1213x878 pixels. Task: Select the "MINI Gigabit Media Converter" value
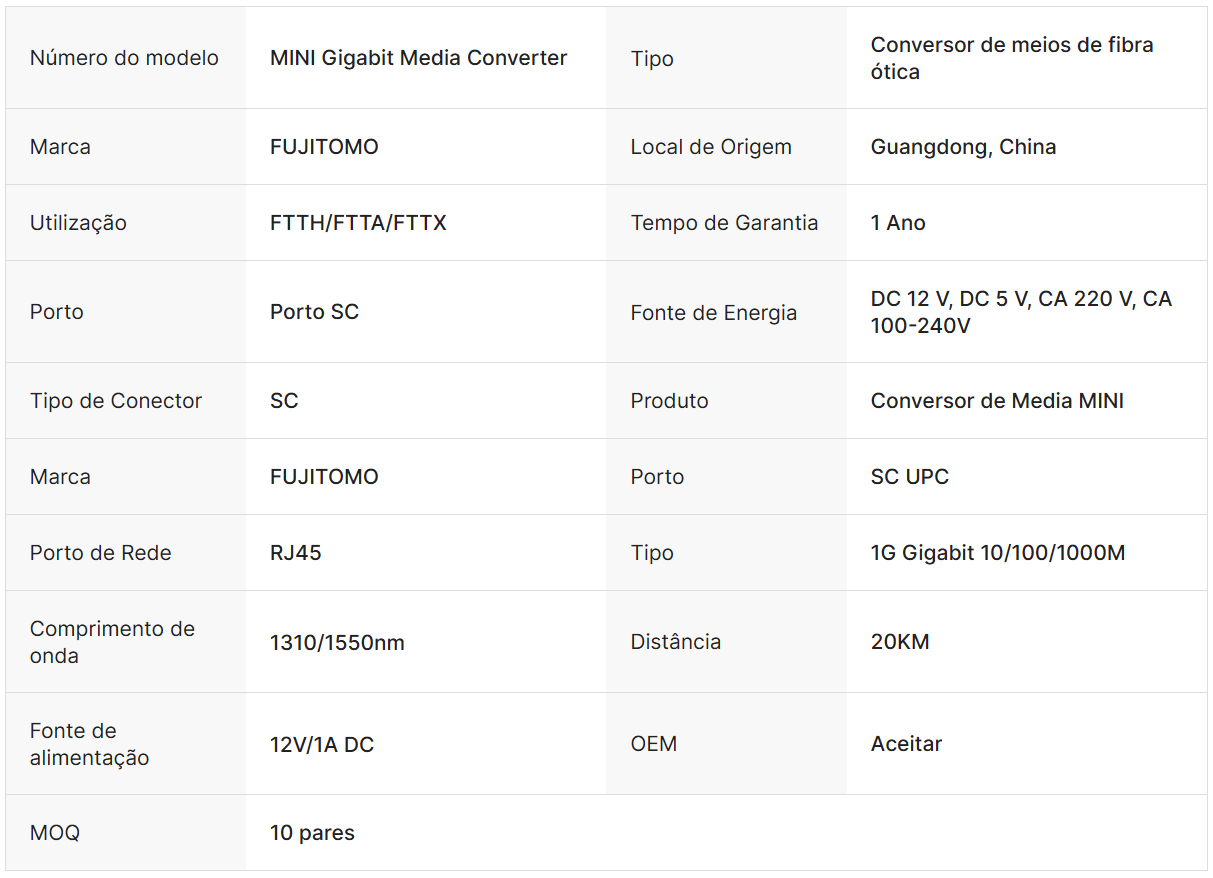(x=418, y=58)
